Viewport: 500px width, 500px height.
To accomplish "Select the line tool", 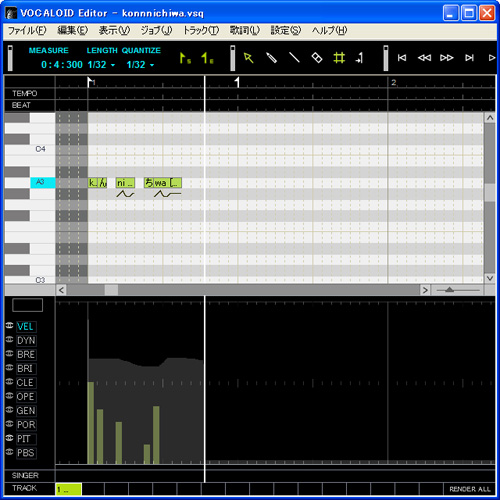I will click(x=294, y=58).
